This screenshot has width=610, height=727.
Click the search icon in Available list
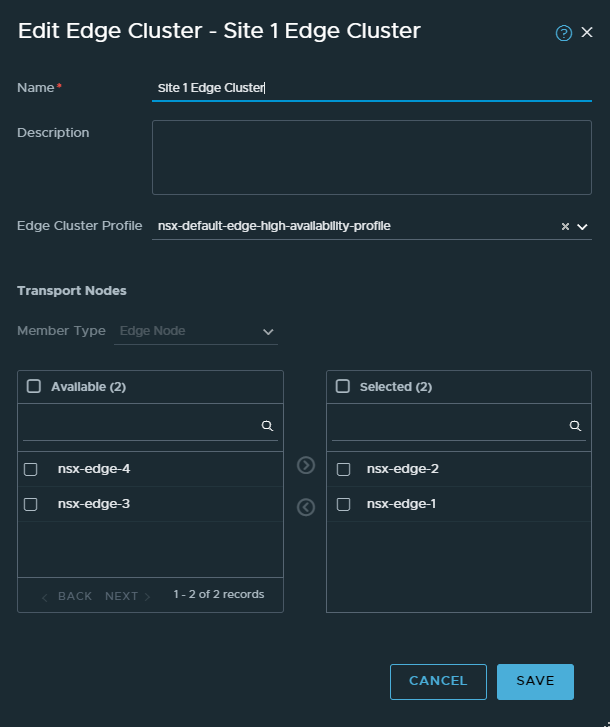267,426
